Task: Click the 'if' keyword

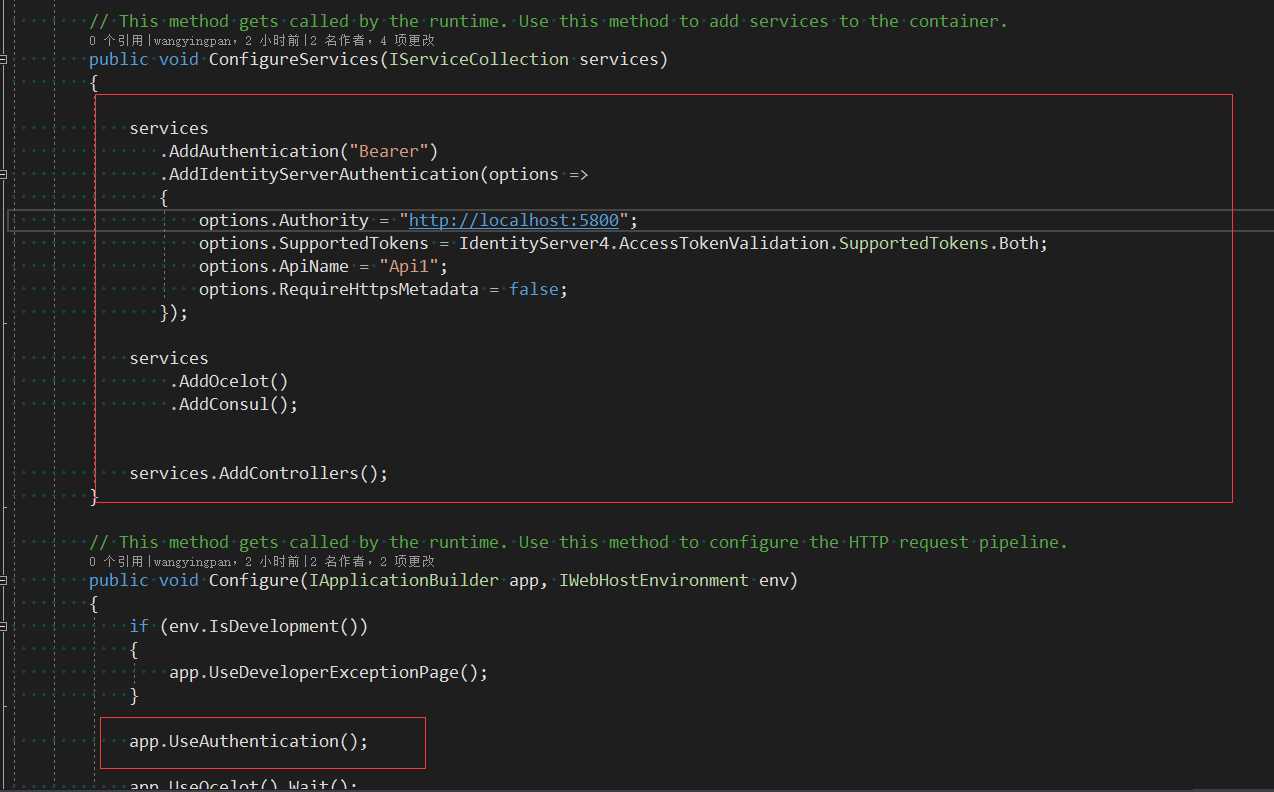Action: 139,627
